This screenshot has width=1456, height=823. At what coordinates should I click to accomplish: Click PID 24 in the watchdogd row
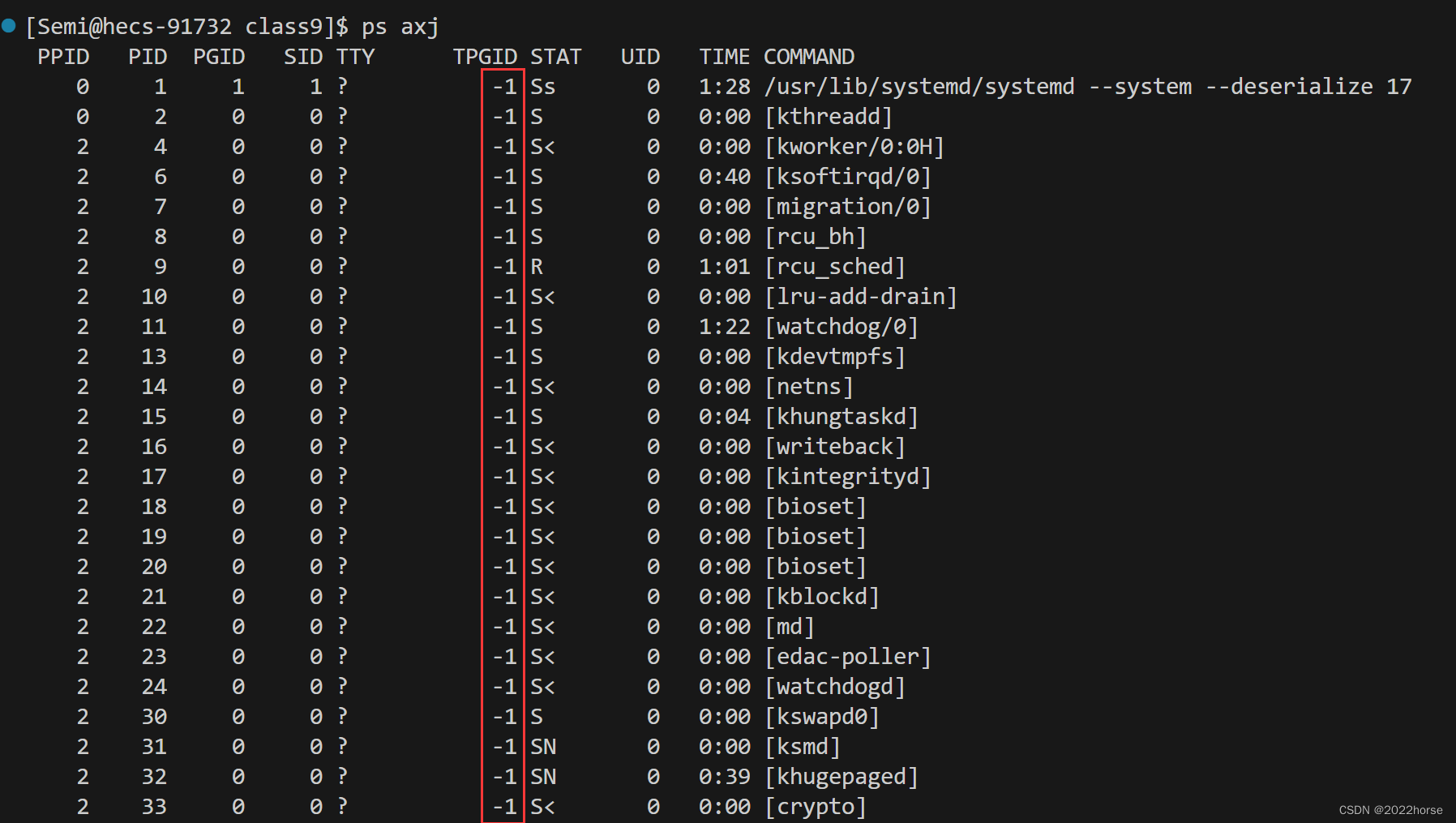click(x=154, y=687)
